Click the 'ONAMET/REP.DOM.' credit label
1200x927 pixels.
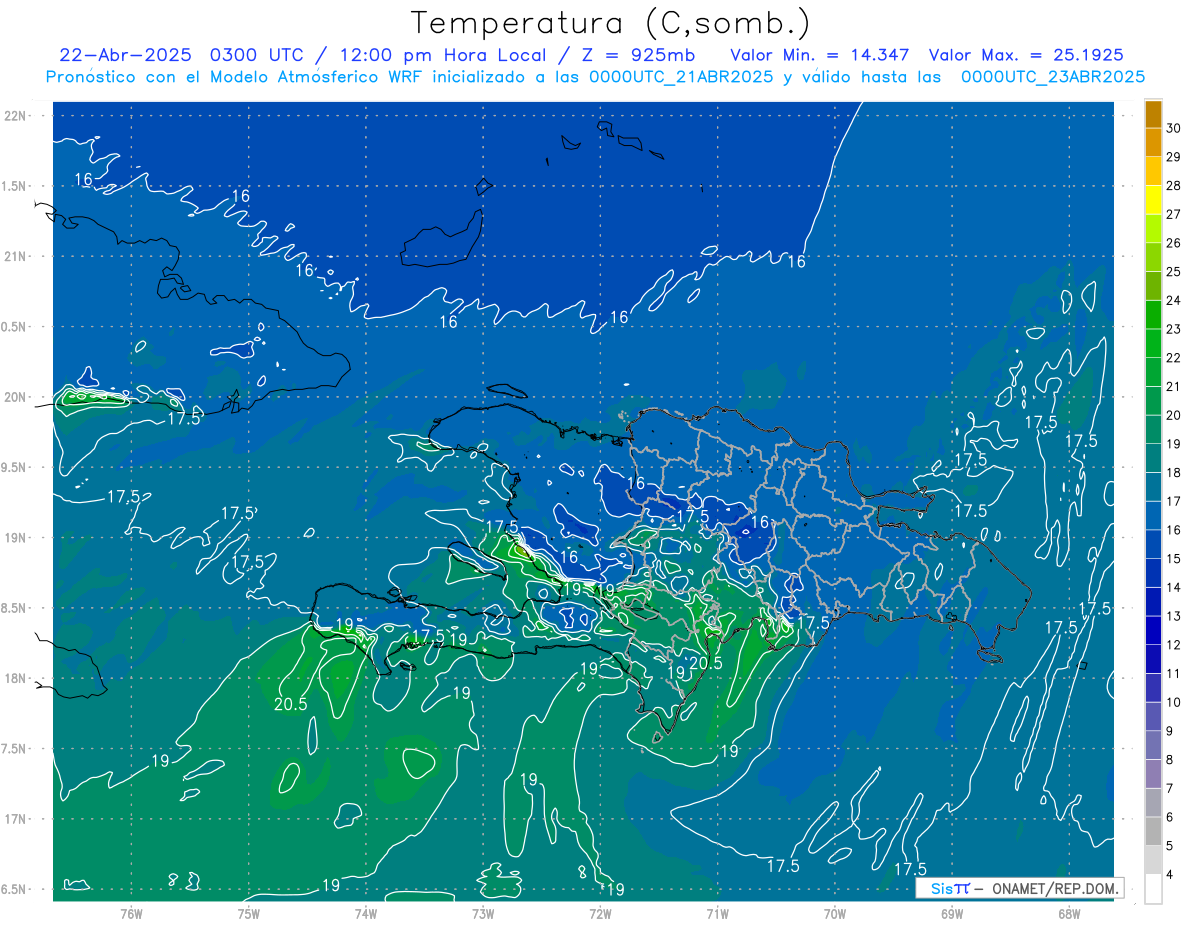point(1054,888)
